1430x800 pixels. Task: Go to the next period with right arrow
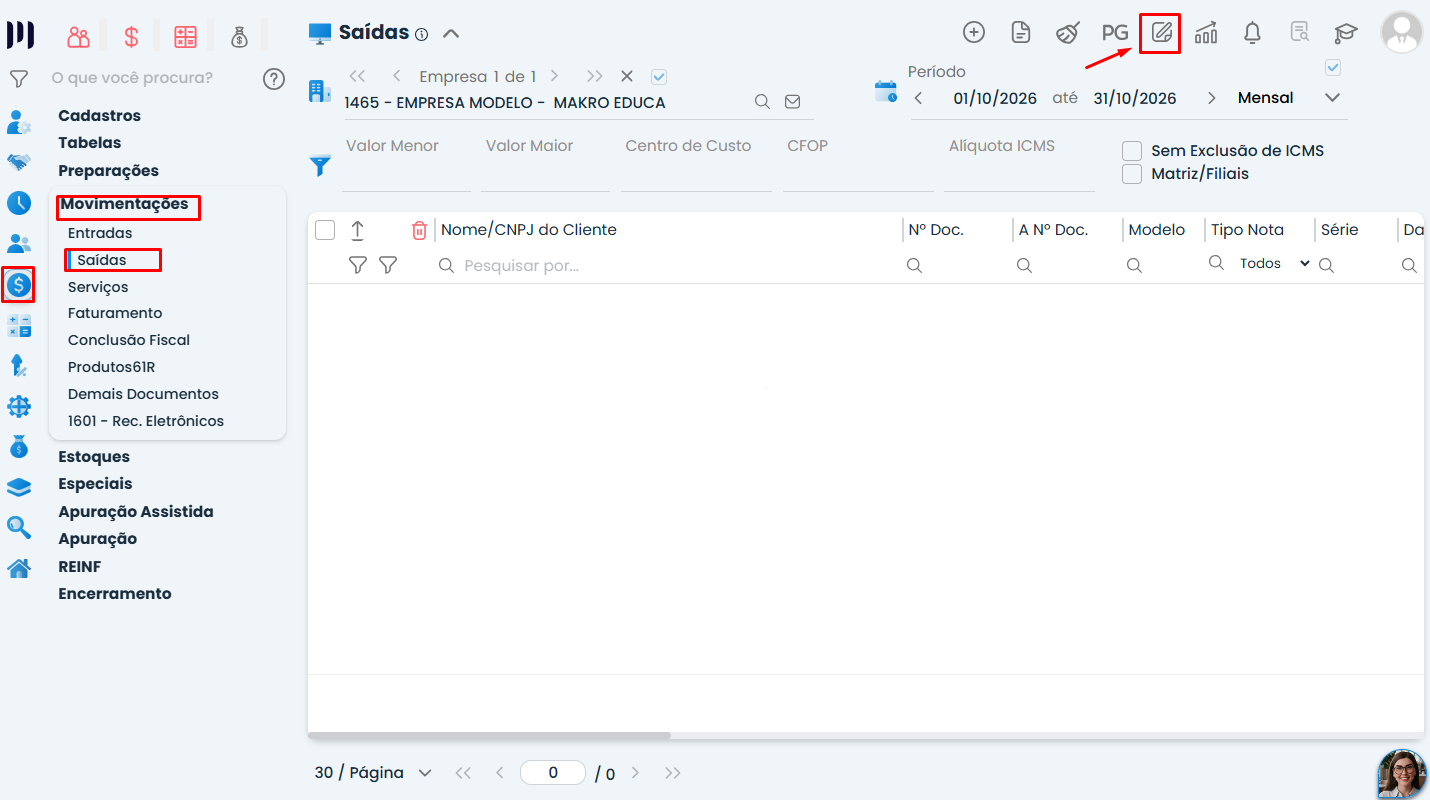click(x=1212, y=98)
